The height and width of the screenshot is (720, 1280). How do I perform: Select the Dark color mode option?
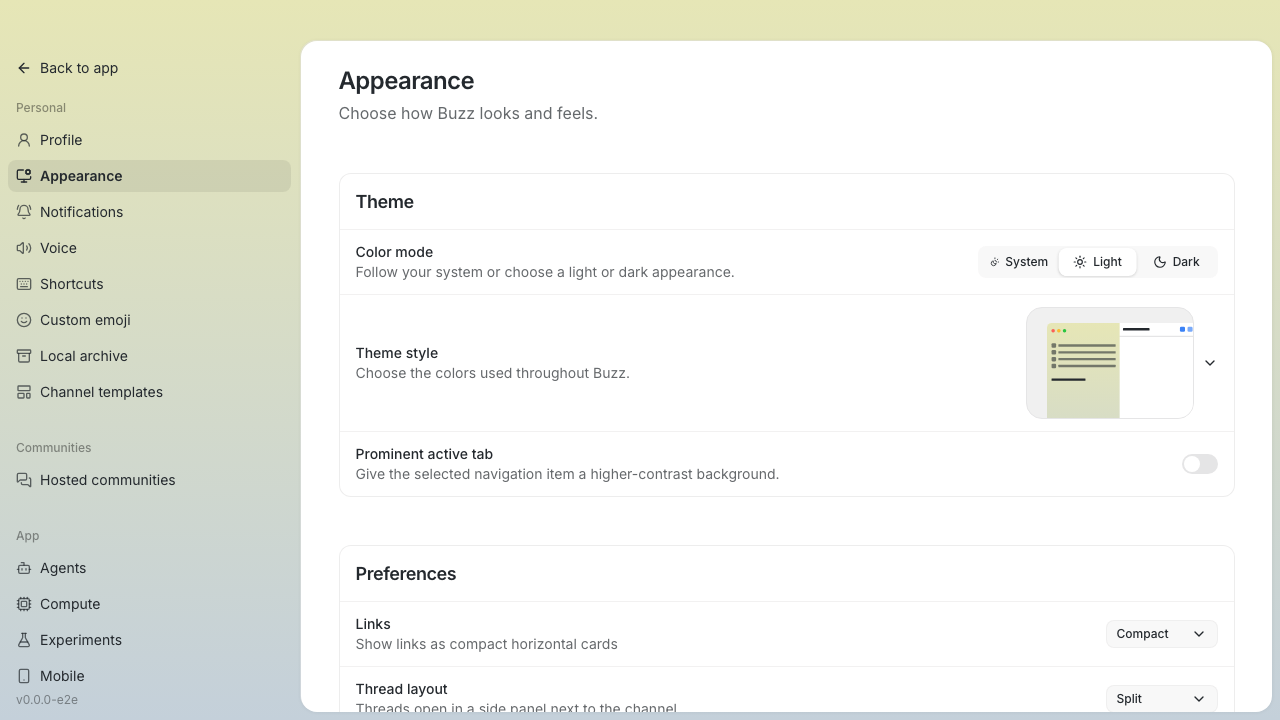pos(1176,262)
